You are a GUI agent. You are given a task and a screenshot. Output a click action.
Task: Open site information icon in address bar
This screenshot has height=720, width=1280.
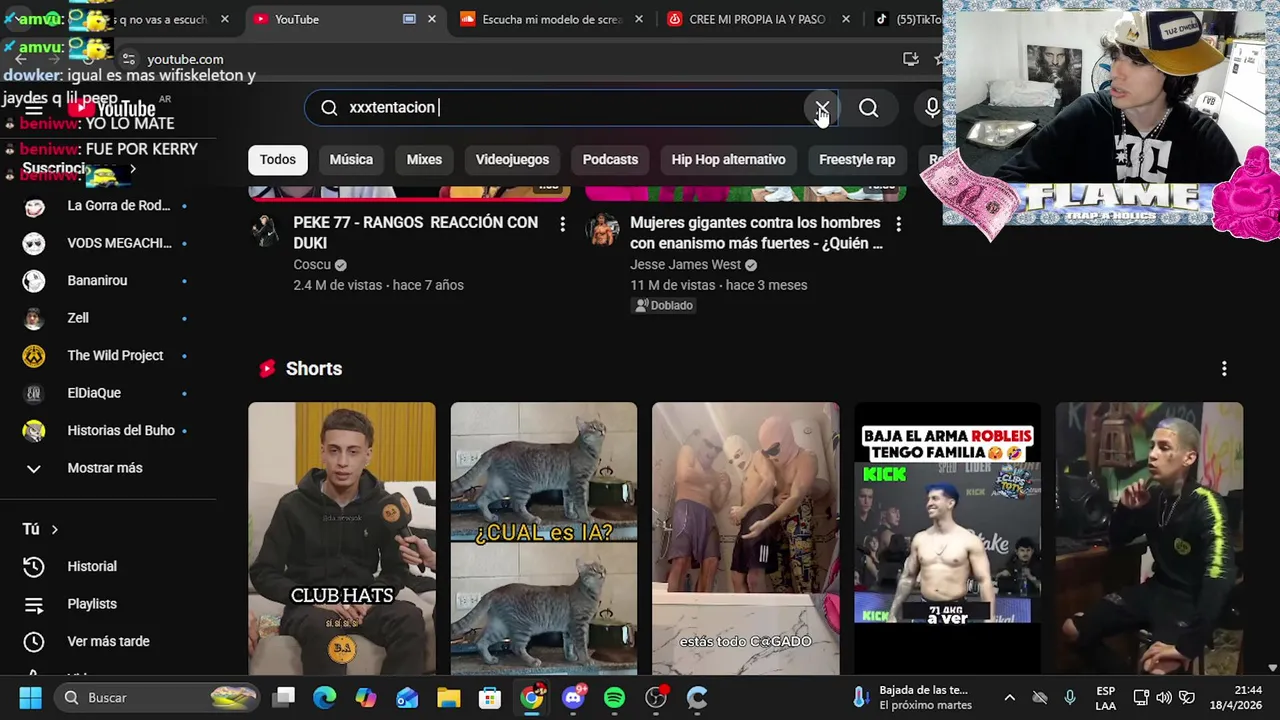128,59
